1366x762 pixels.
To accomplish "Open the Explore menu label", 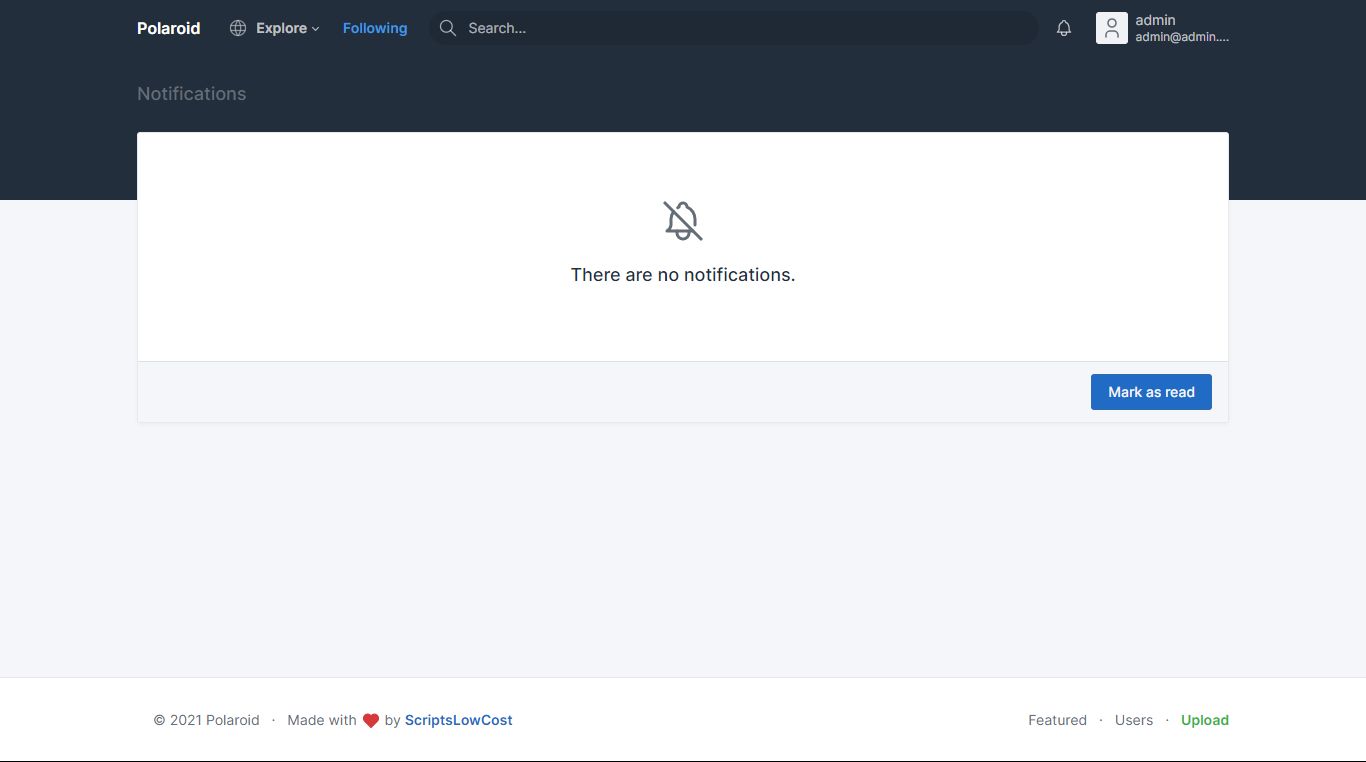I will [x=281, y=28].
